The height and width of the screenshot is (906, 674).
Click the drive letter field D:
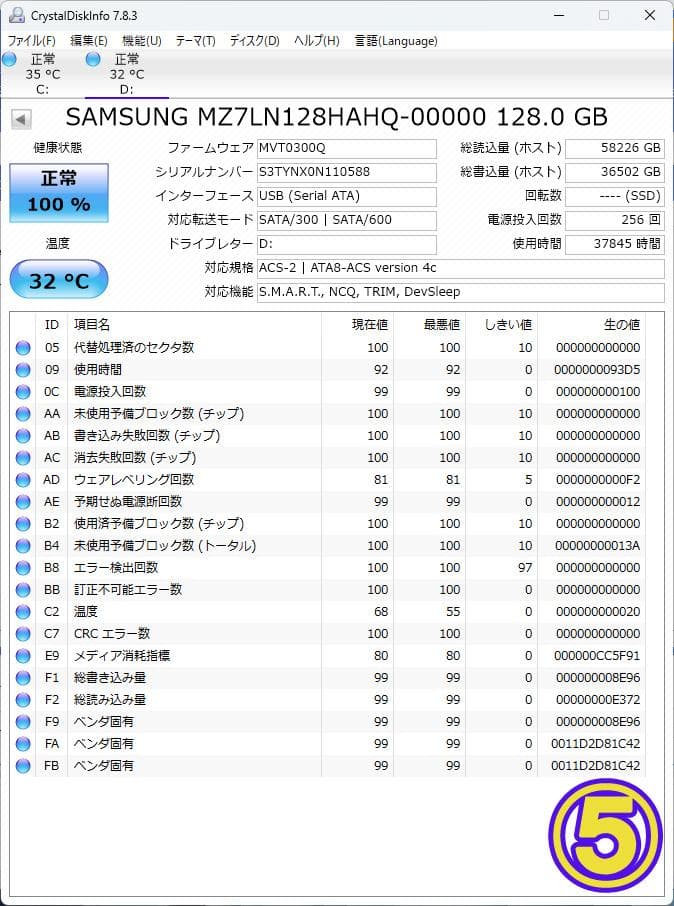click(347, 244)
